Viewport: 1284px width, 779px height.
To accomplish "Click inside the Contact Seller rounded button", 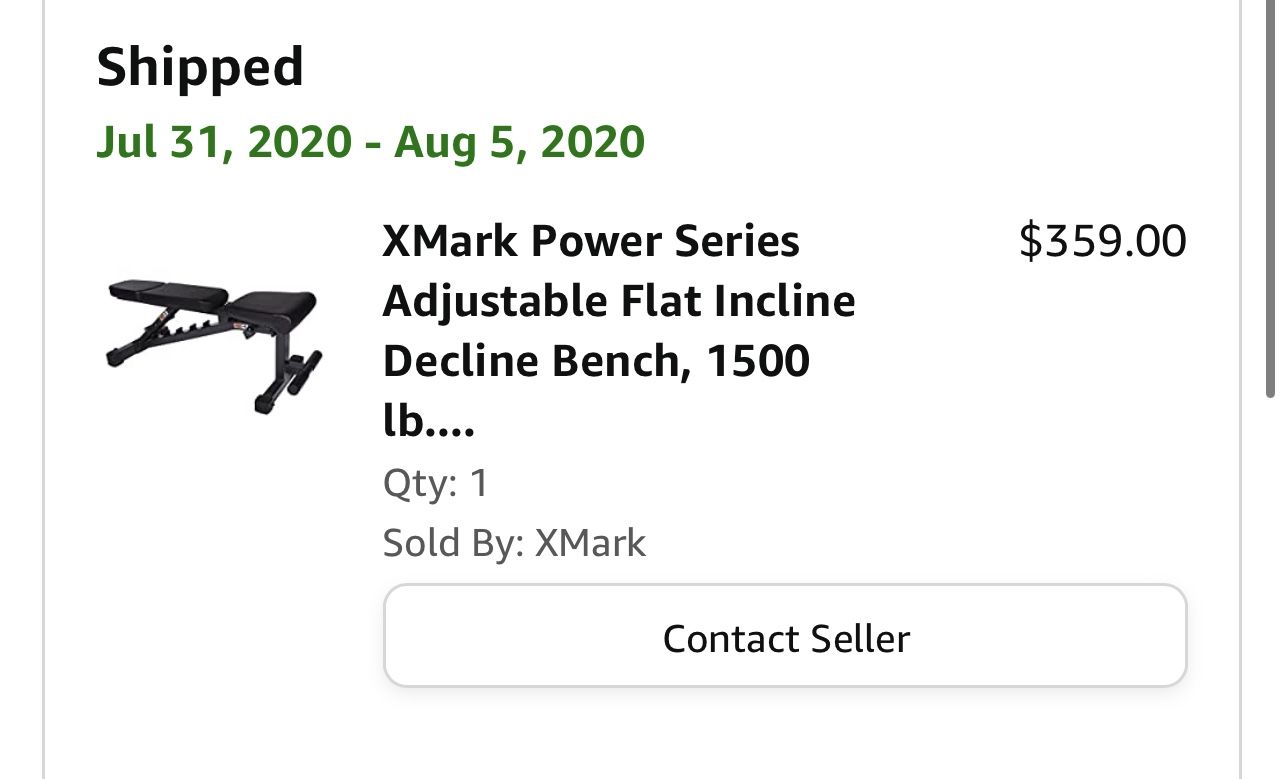I will 785,636.
